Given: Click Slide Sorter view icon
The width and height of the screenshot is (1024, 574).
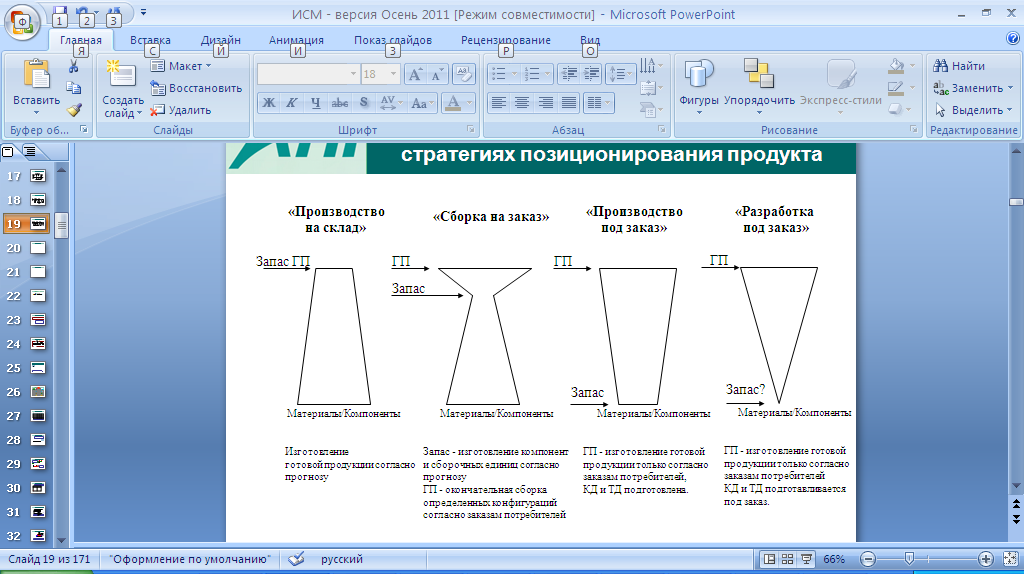Looking at the screenshot, I should pos(788,559).
